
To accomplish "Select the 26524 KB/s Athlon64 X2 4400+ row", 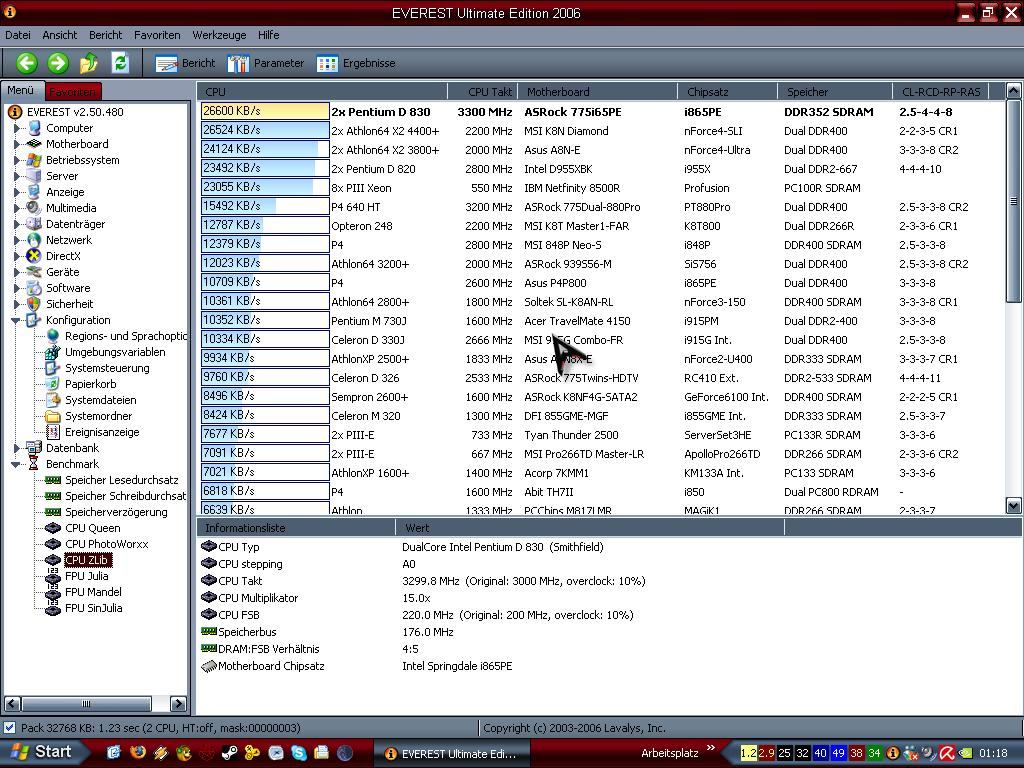I will pyautogui.click(x=601, y=131).
